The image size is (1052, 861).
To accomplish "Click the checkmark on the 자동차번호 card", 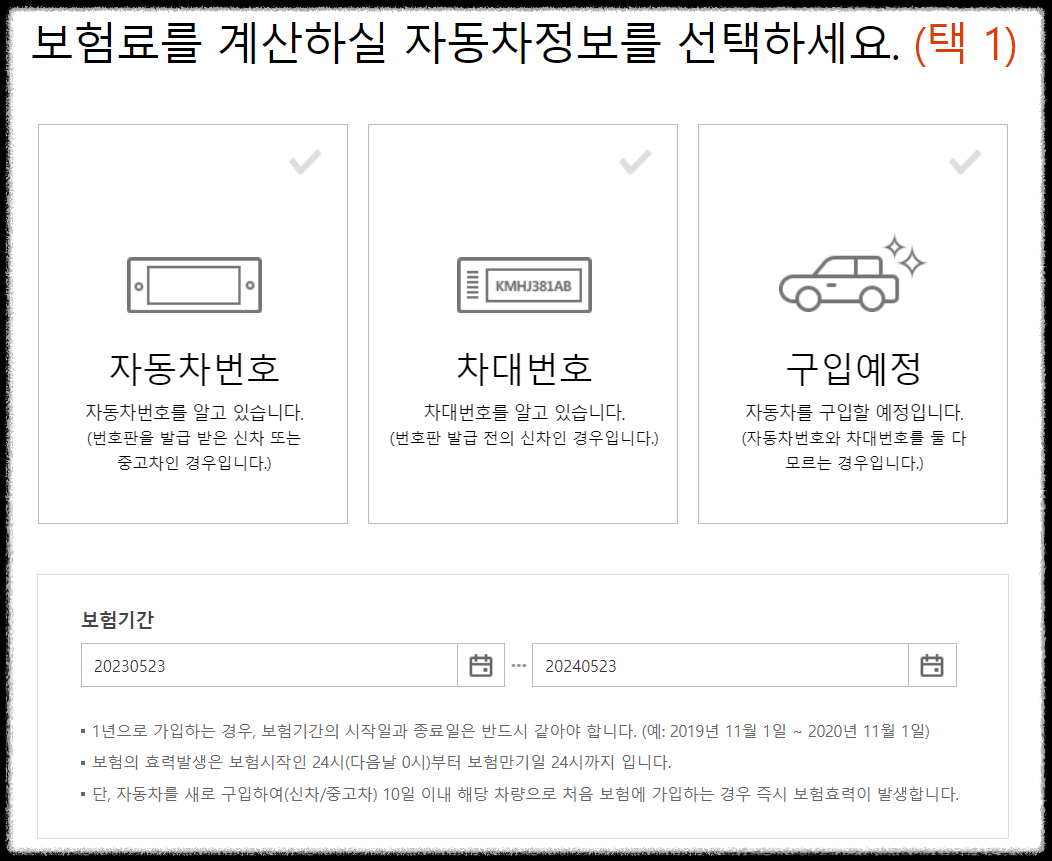I will click(x=304, y=163).
